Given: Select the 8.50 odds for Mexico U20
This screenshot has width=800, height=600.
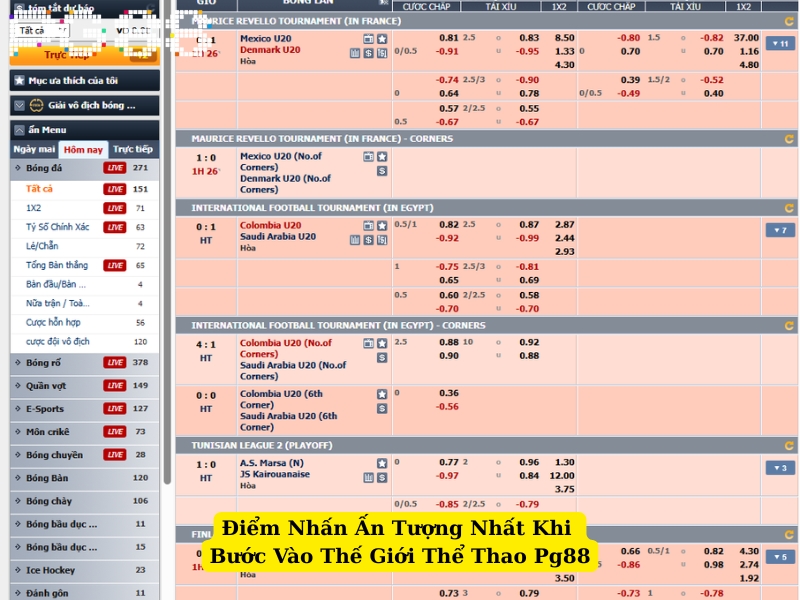Looking at the screenshot, I should tap(564, 38).
